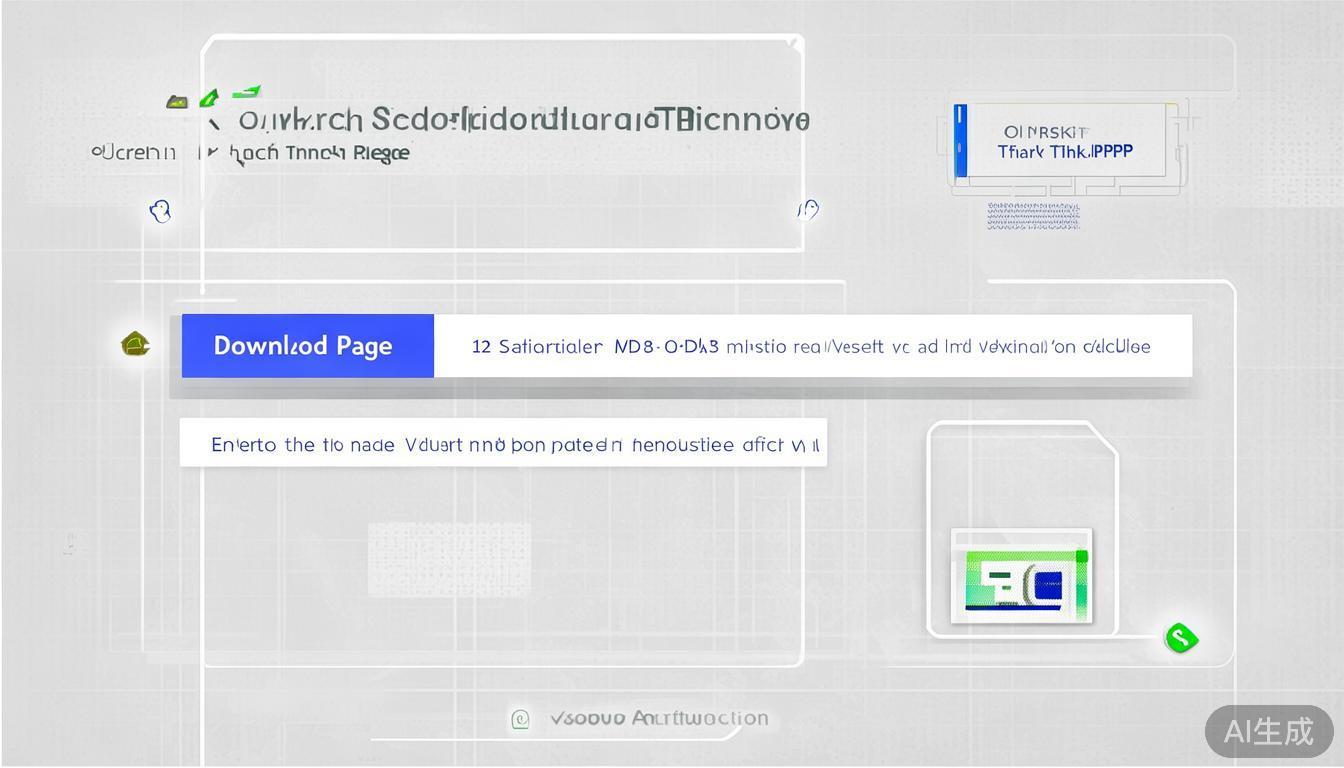
Task: Click the blue strip on the top-right card
Action: click(x=960, y=140)
